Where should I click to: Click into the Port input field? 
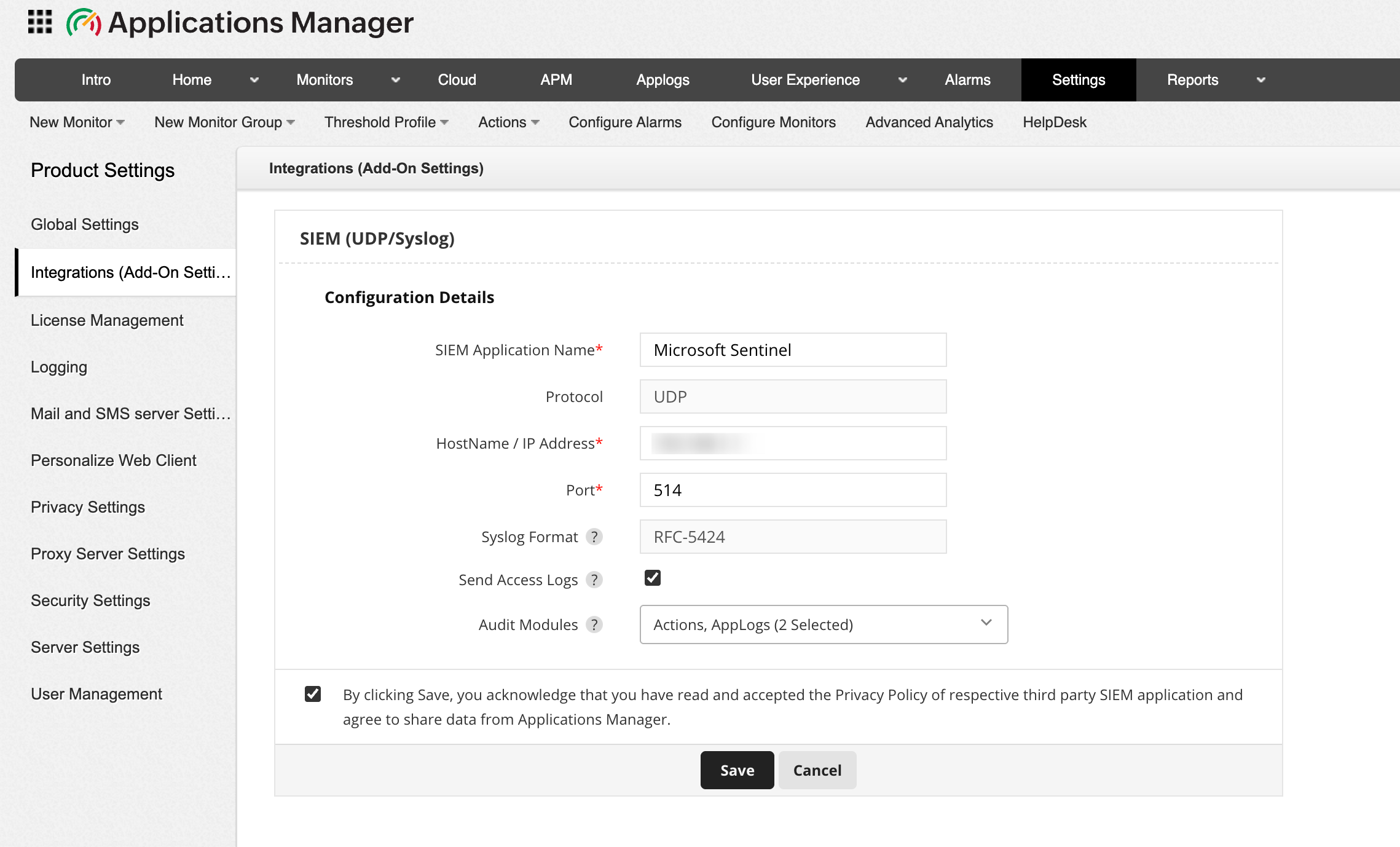[x=793, y=490]
